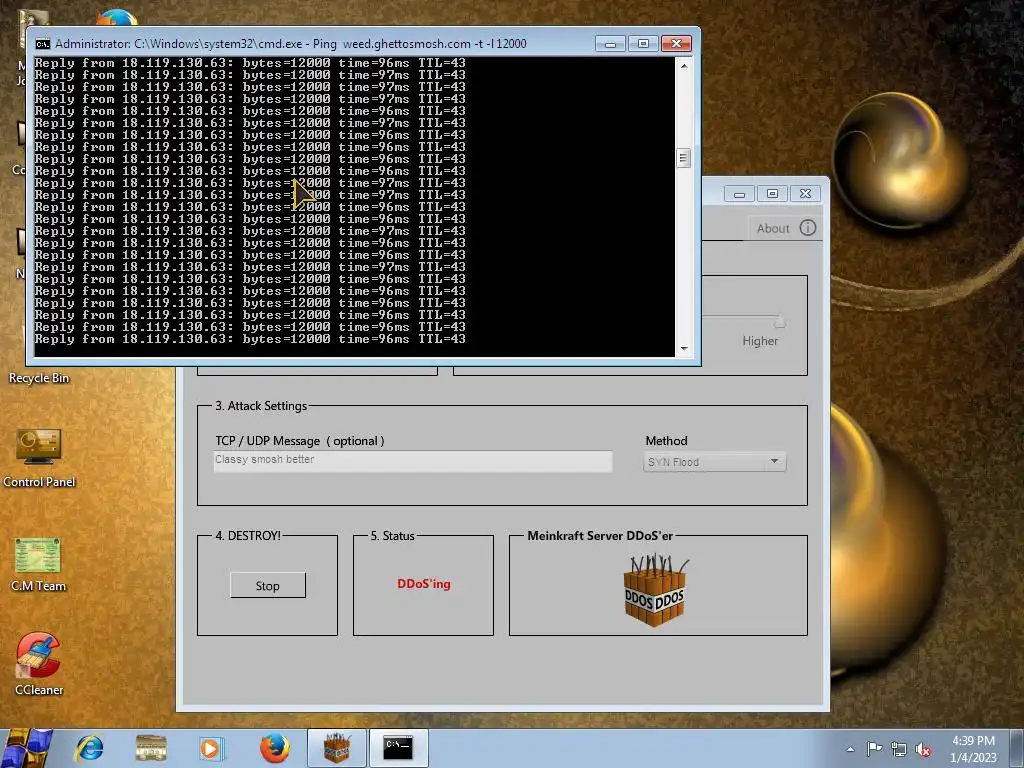
Task: Open the Windows Explorer taskbar icon
Action: (x=151, y=748)
